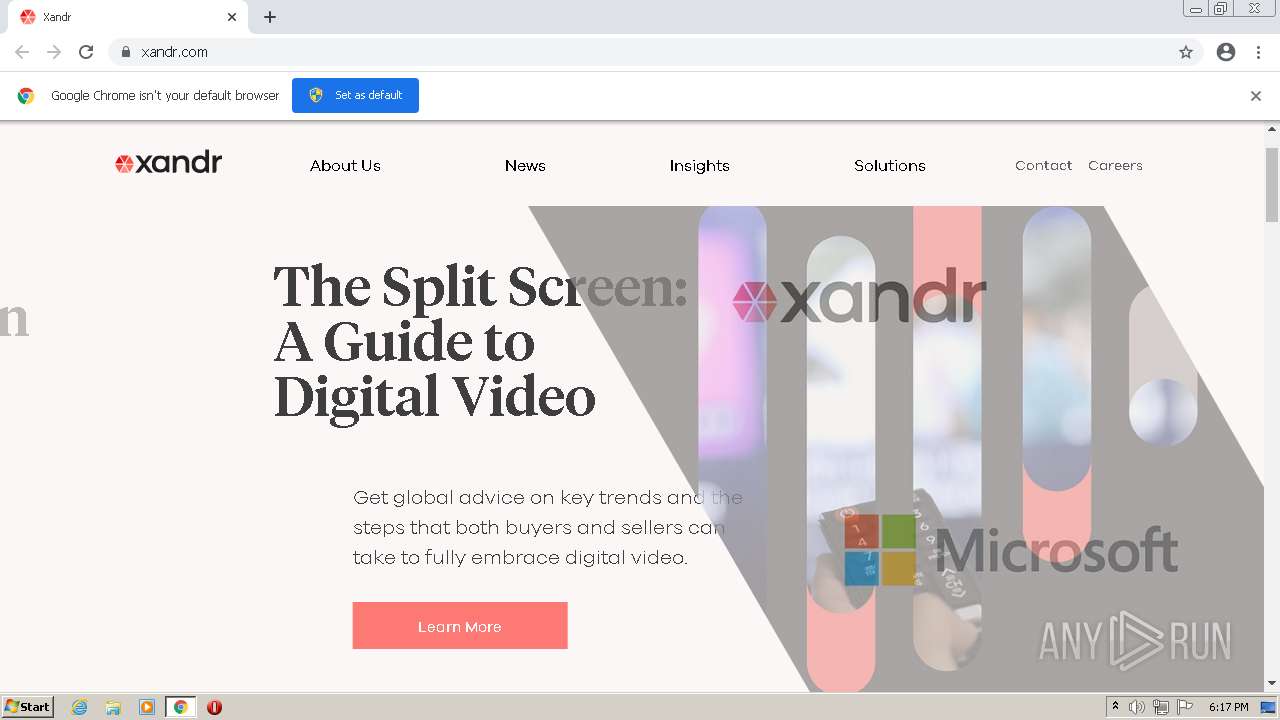Open the Insights menu item
This screenshot has width=1280, height=720.
tap(700, 166)
